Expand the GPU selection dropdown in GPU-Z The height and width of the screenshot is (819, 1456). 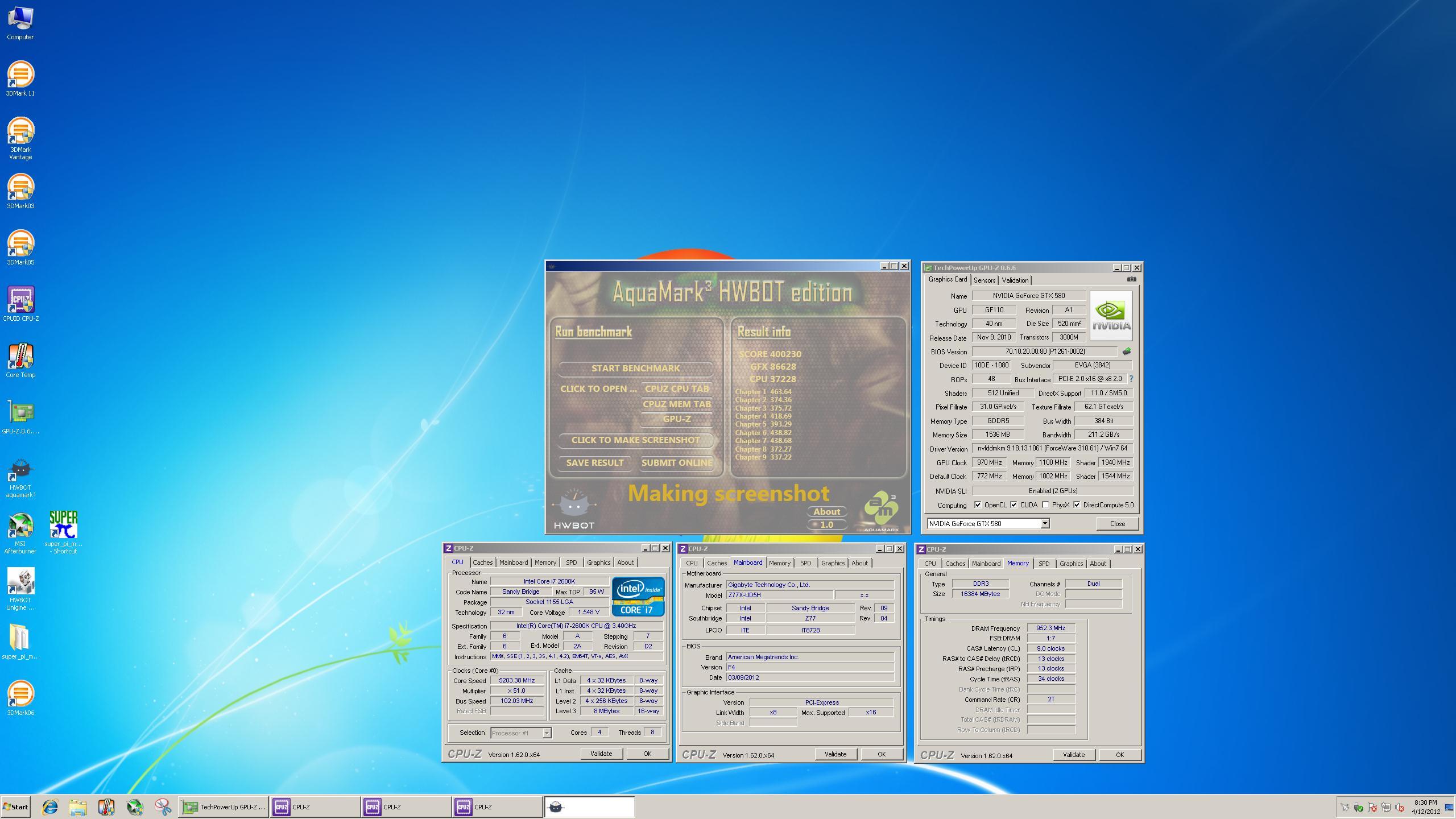click(x=1045, y=523)
